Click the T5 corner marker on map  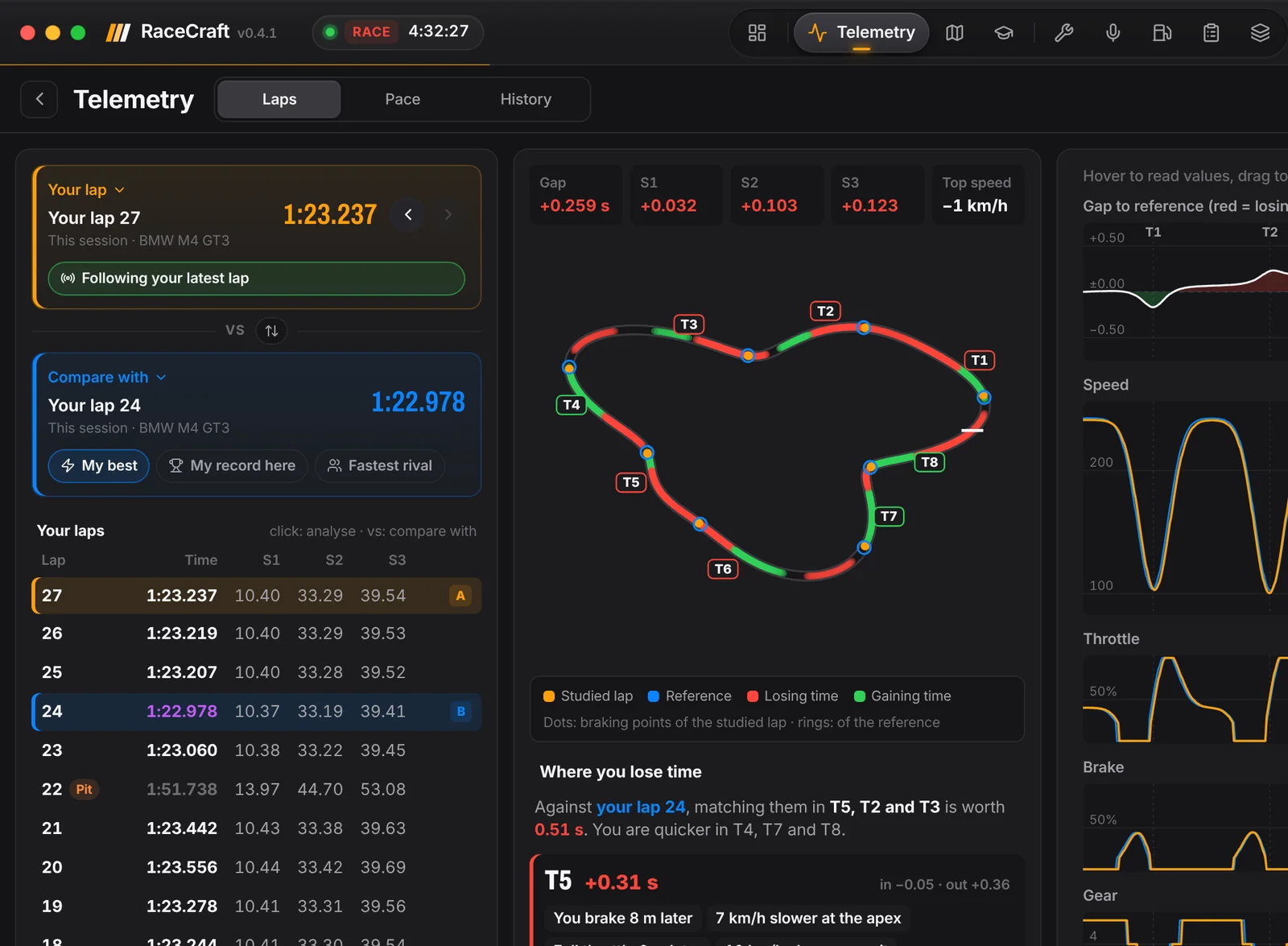click(631, 482)
